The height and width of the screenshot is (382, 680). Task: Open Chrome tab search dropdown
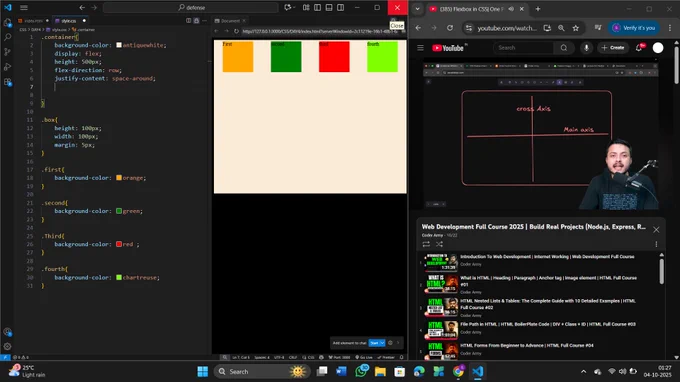(x=417, y=9)
